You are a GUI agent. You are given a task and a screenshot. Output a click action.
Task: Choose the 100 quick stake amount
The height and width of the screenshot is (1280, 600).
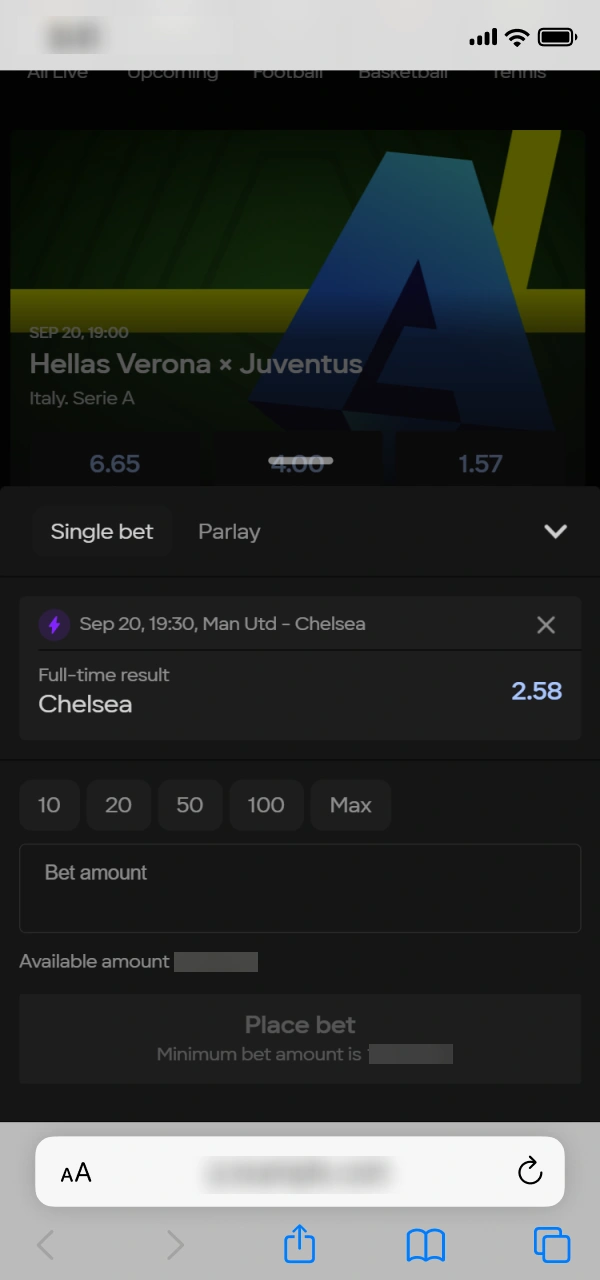tap(266, 804)
